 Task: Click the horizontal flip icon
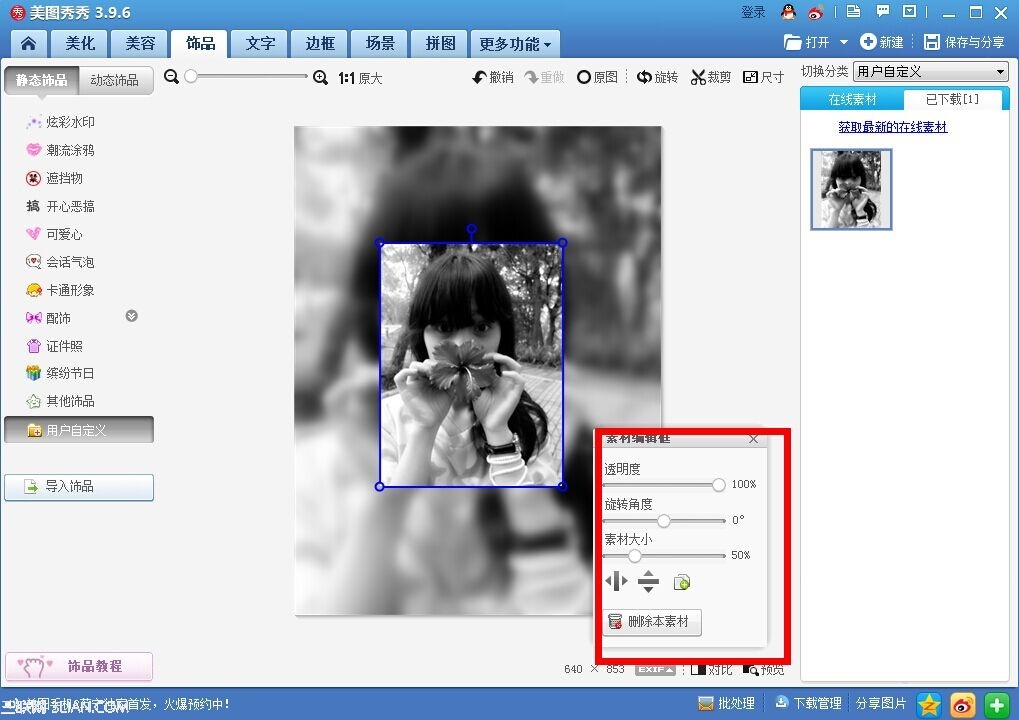click(x=616, y=581)
